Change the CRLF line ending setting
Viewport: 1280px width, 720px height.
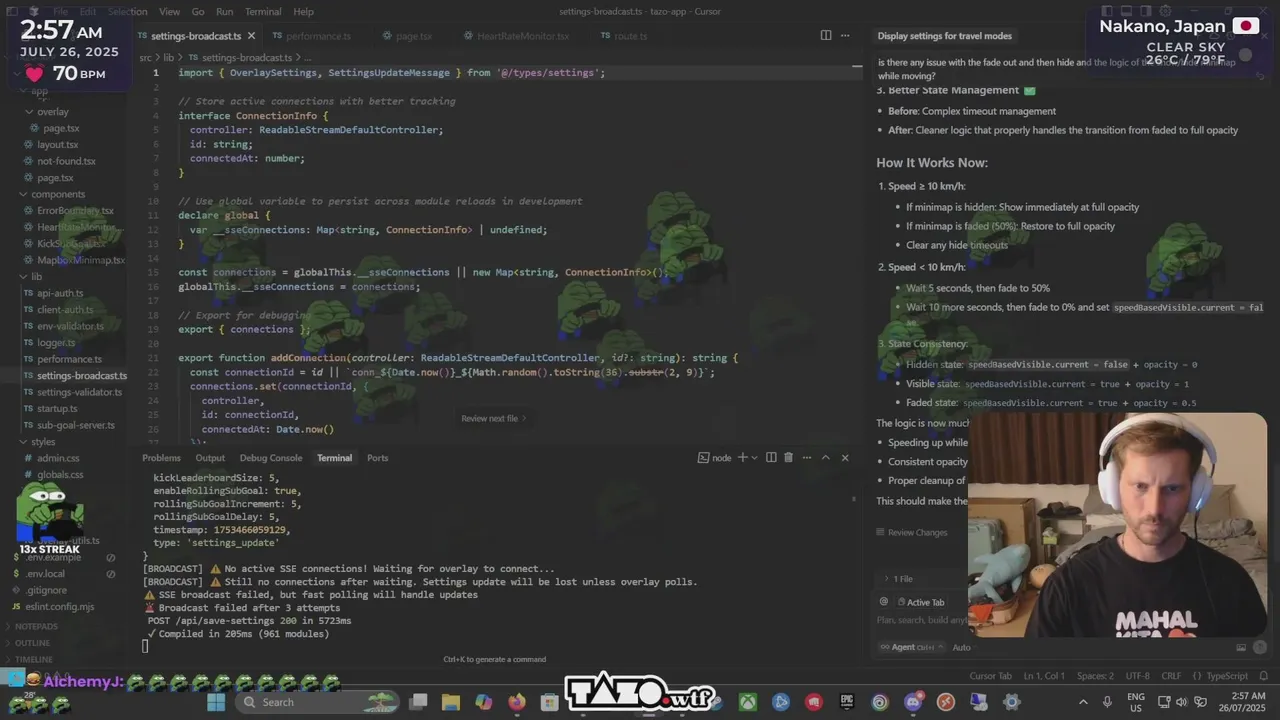(x=1171, y=676)
